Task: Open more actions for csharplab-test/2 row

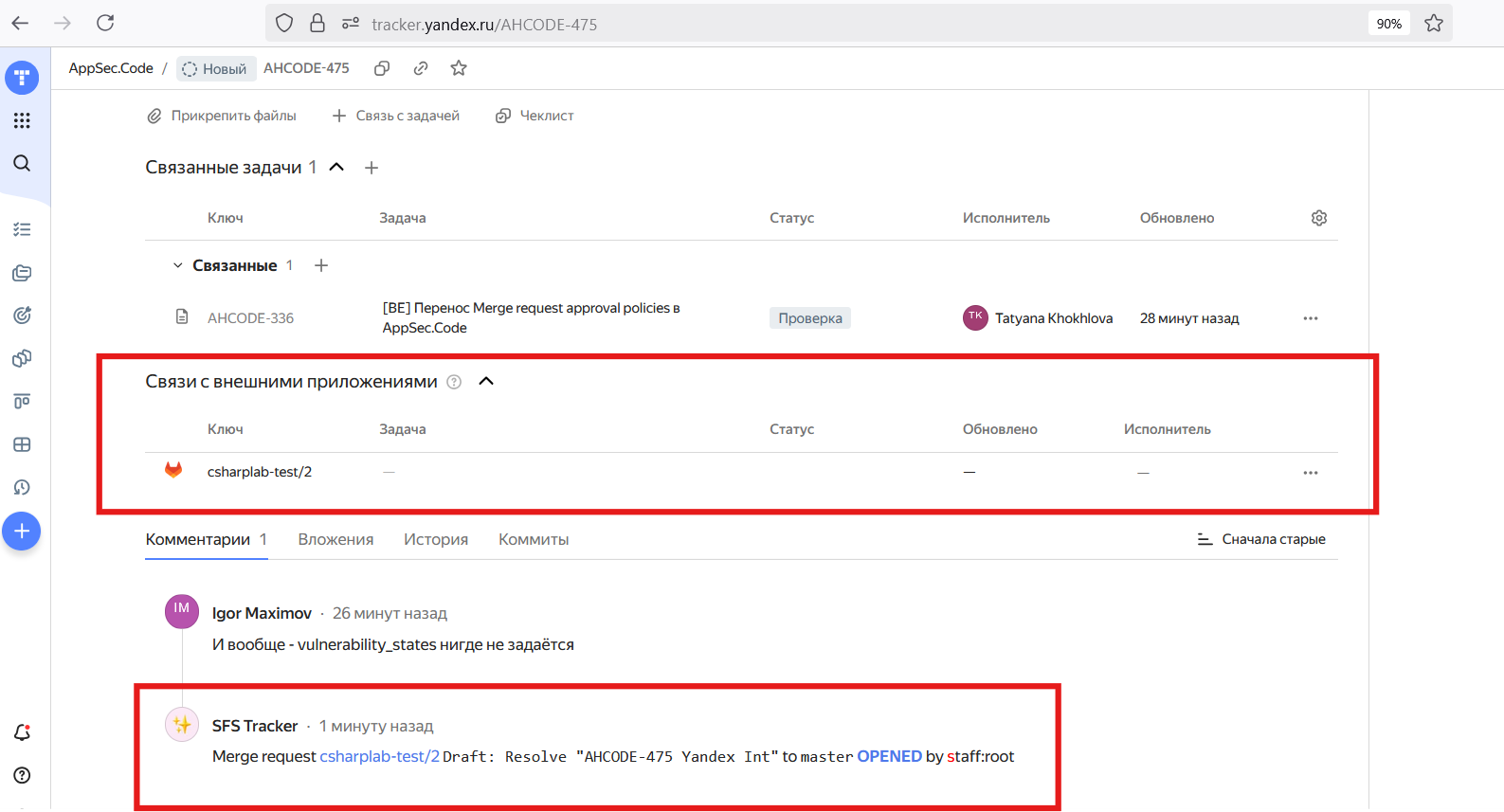Action: (x=1311, y=473)
